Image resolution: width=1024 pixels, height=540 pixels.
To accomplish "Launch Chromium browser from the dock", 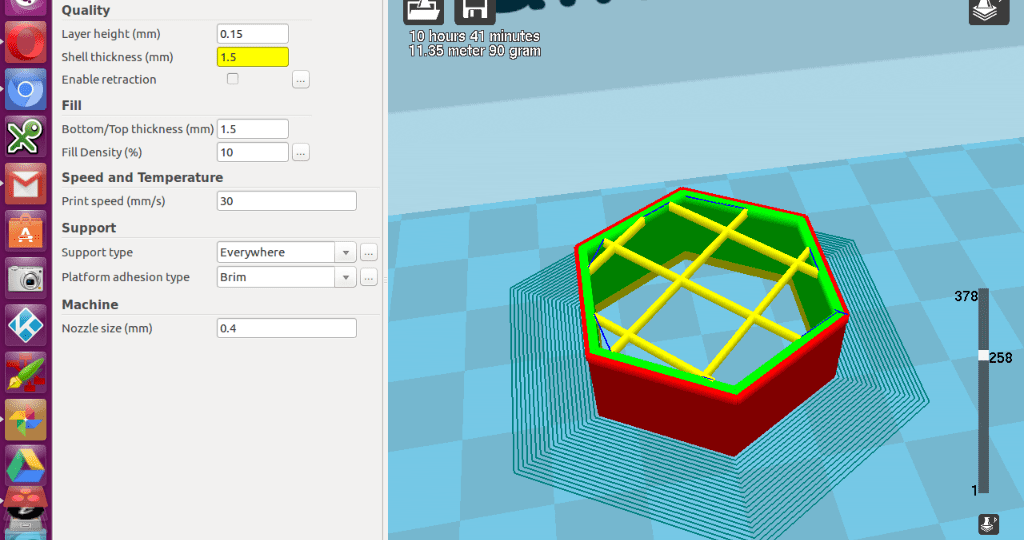I will point(26,89).
